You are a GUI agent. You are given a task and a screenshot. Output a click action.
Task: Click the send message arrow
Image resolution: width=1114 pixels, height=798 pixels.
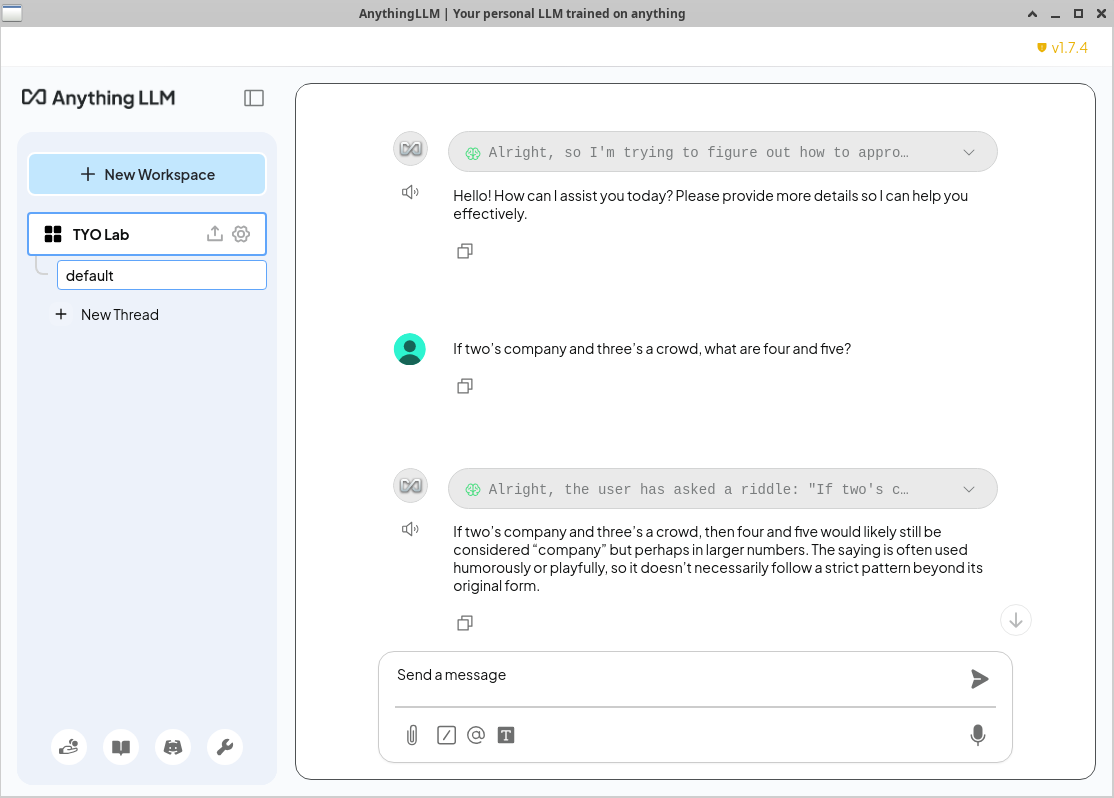(980, 679)
